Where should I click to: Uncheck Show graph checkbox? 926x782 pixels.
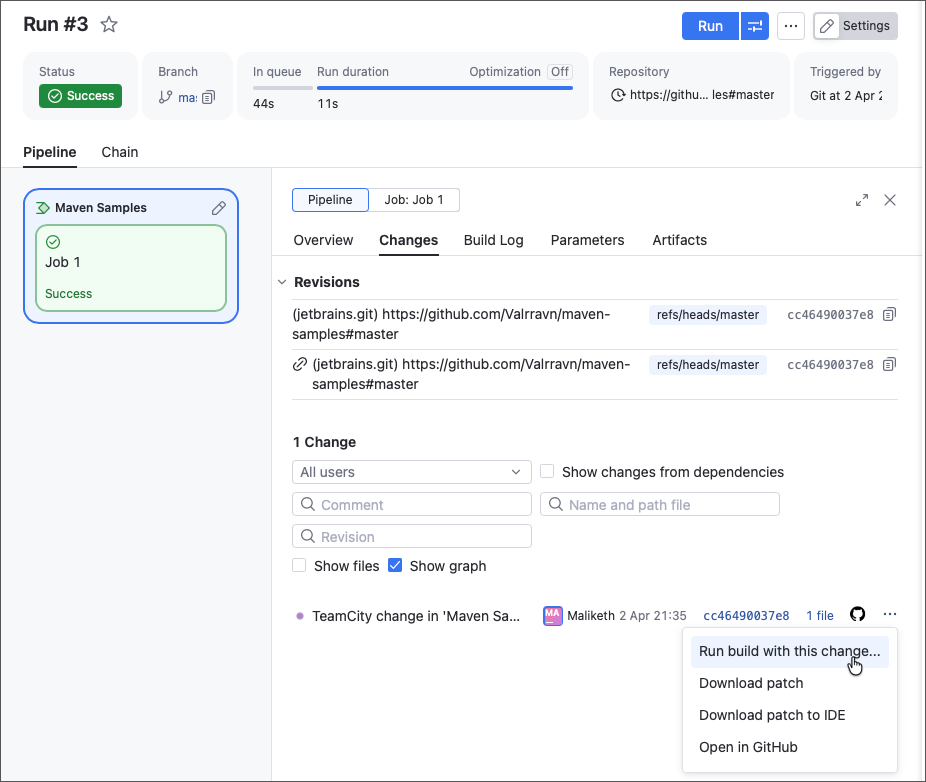click(x=395, y=565)
